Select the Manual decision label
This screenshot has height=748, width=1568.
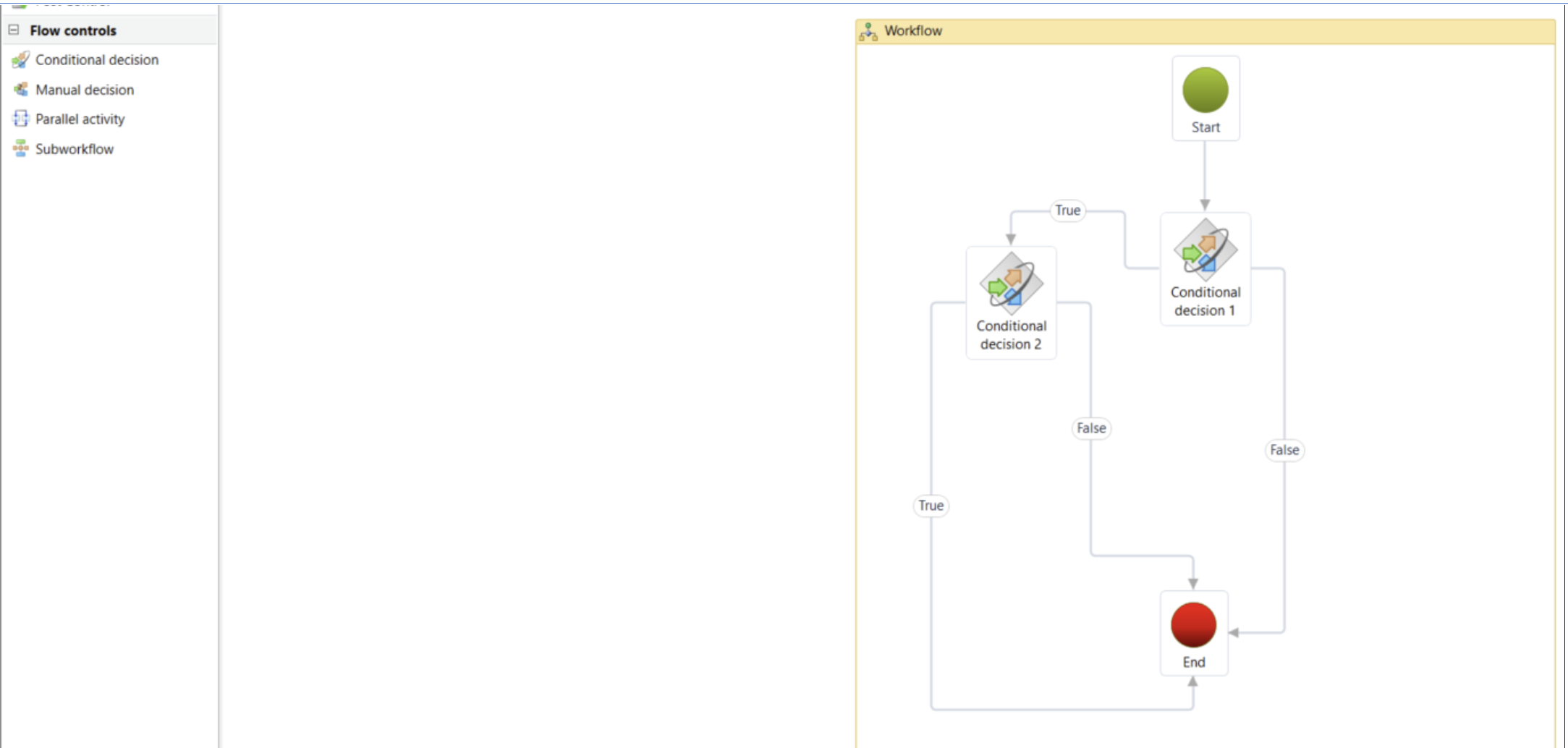tap(85, 90)
